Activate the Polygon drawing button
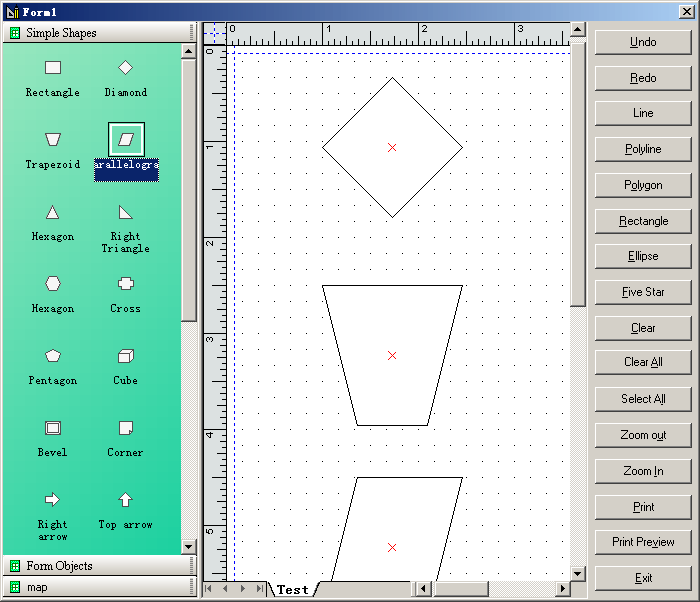 click(643, 185)
